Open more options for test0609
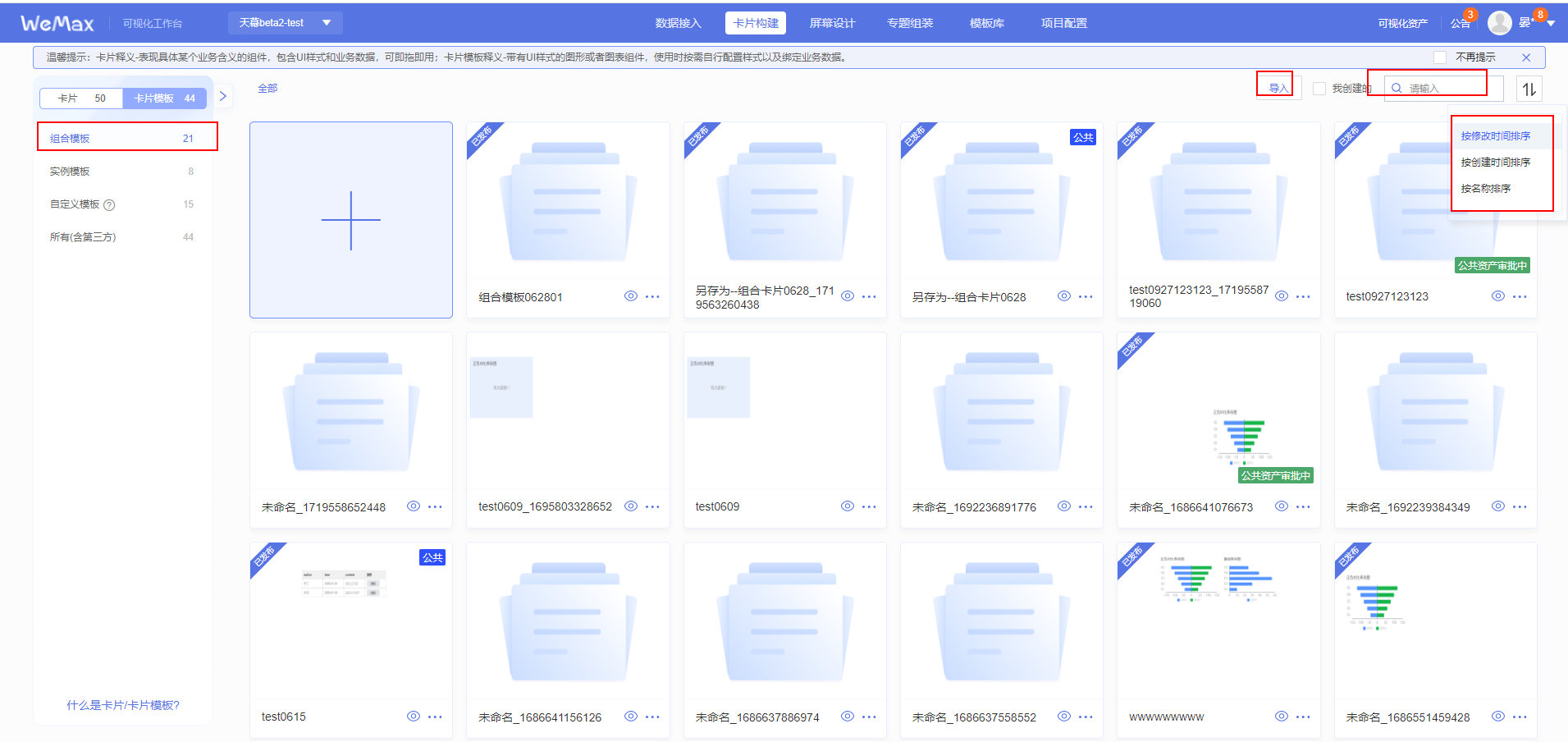 click(x=869, y=507)
